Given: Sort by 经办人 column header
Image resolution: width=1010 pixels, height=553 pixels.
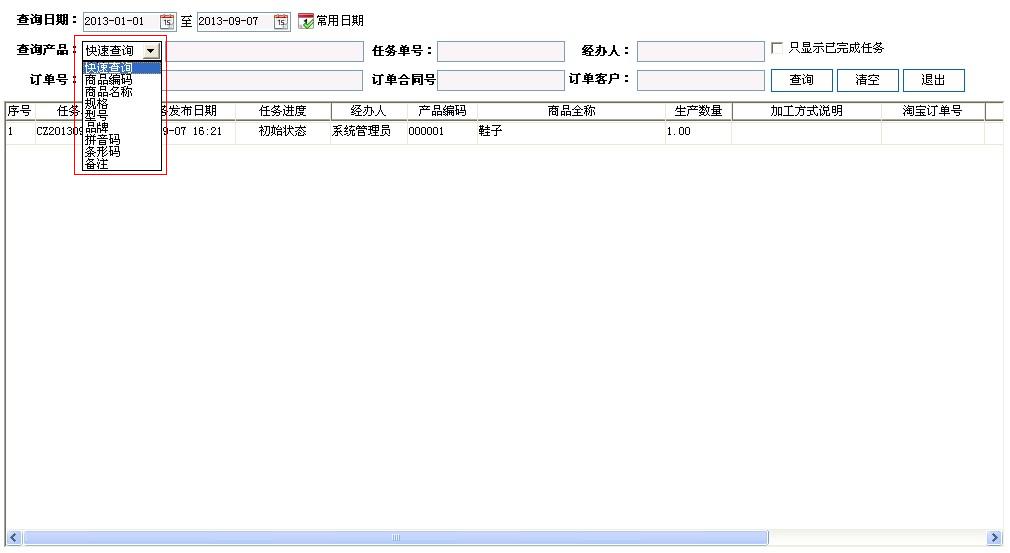Looking at the screenshot, I should point(368,111).
